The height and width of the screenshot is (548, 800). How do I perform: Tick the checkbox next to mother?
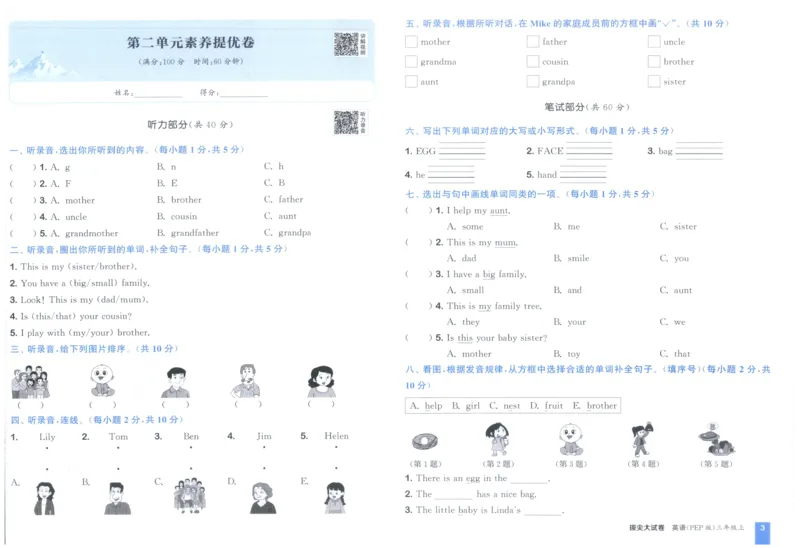pyautogui.click(x=411, y=41)
